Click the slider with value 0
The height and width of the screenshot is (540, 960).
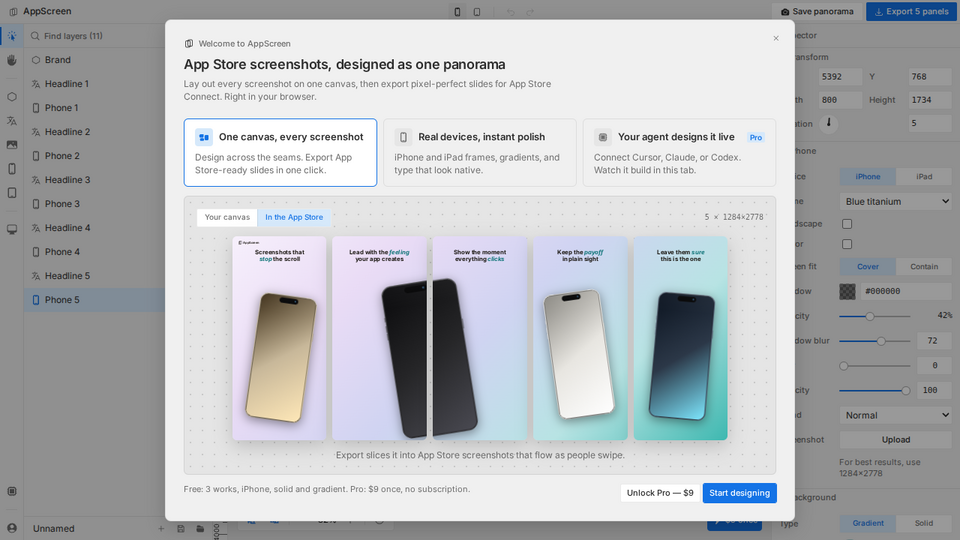(874, 366)
